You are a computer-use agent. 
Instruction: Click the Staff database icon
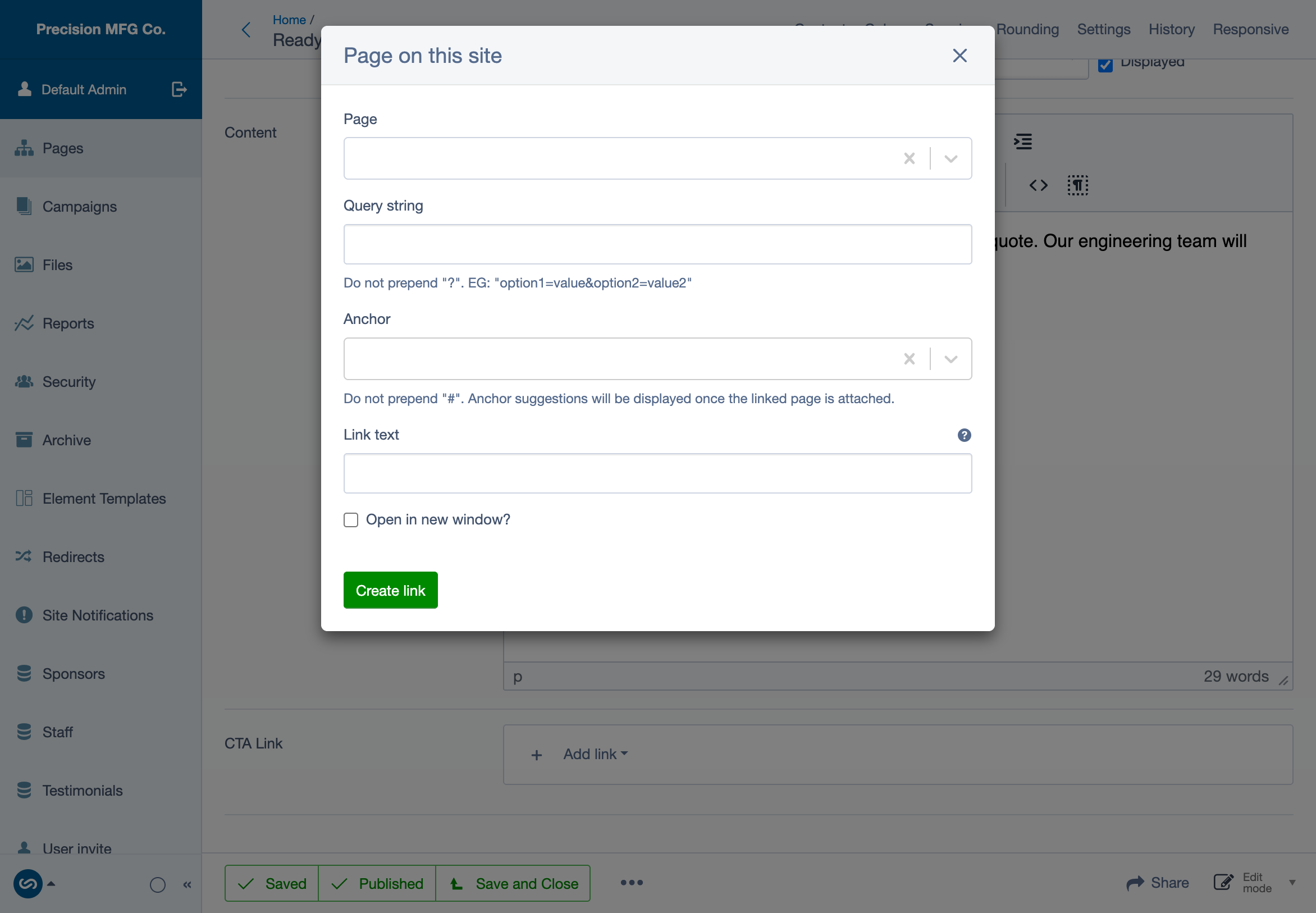(x=24, y=732)
